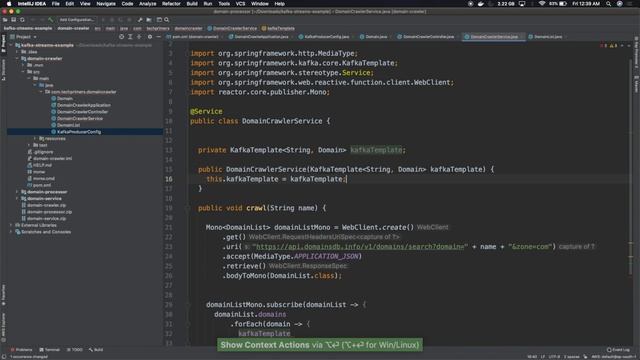Switch to KafkaProducerConfig.java editor tab
The image size is (640, 360).
coord(326,37)
